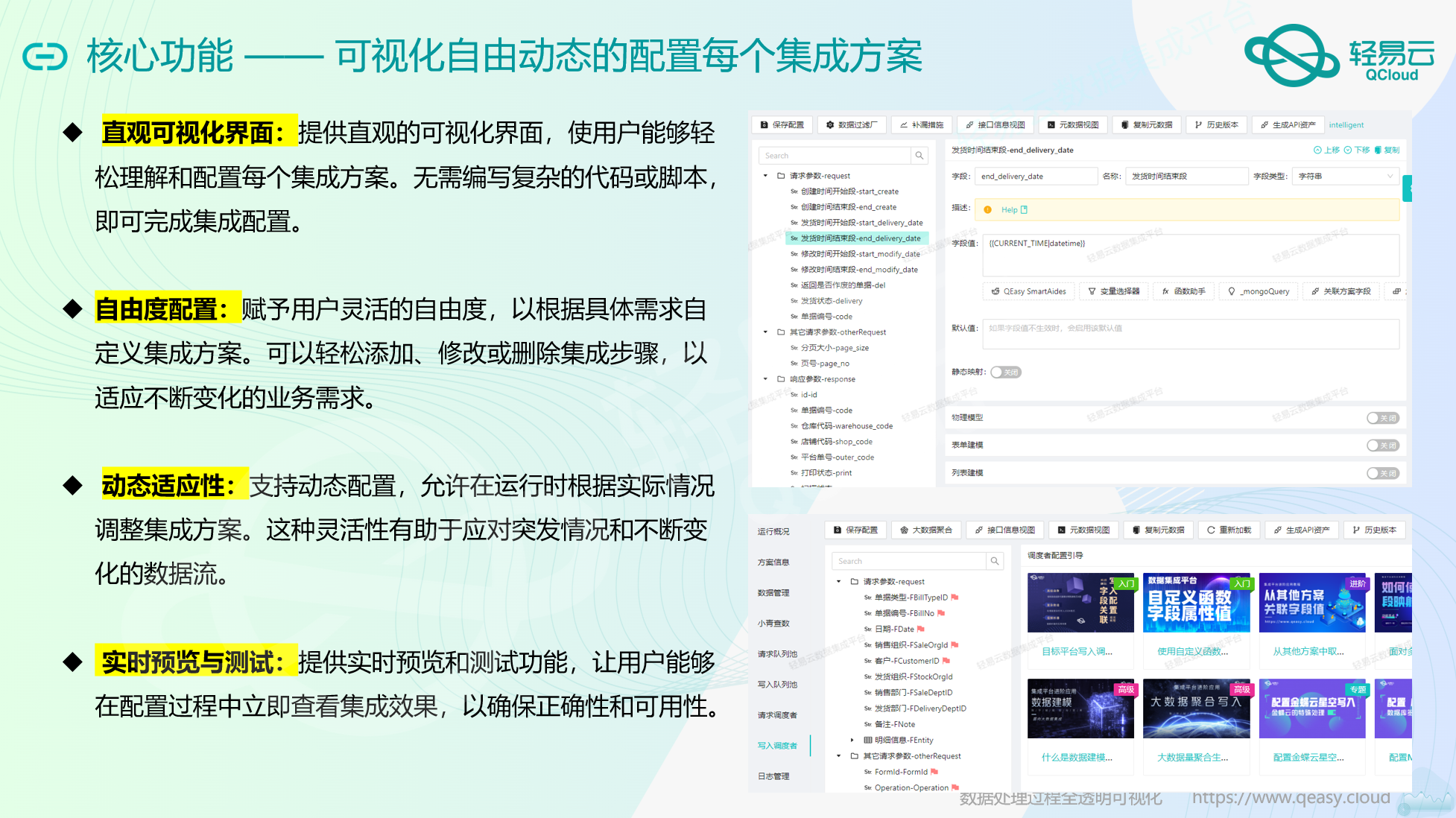The height and width of the screenshot is (818, 1456).
Task: Click the 默认值 default value input field
Action: (1190, 334)
